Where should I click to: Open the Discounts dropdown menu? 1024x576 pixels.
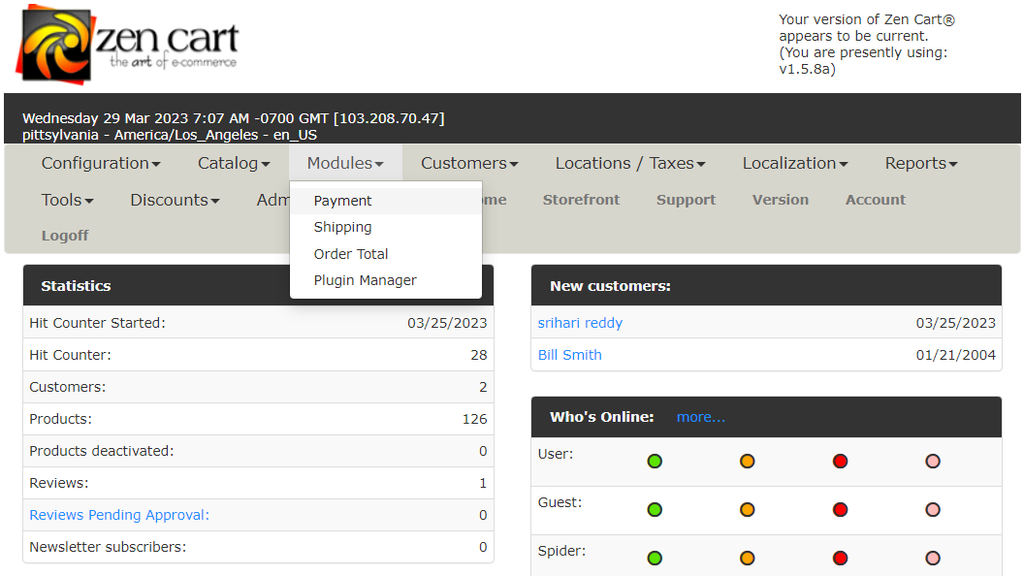coord(174,200)
